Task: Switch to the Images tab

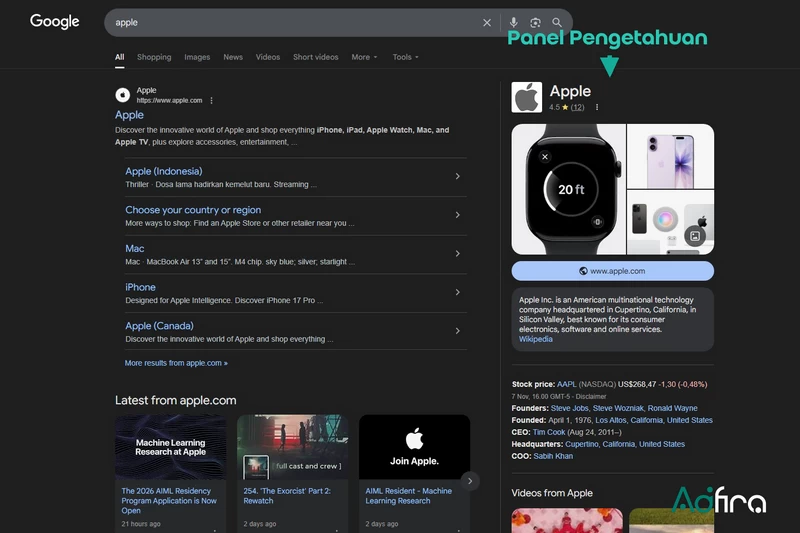Action: (197, 57)
